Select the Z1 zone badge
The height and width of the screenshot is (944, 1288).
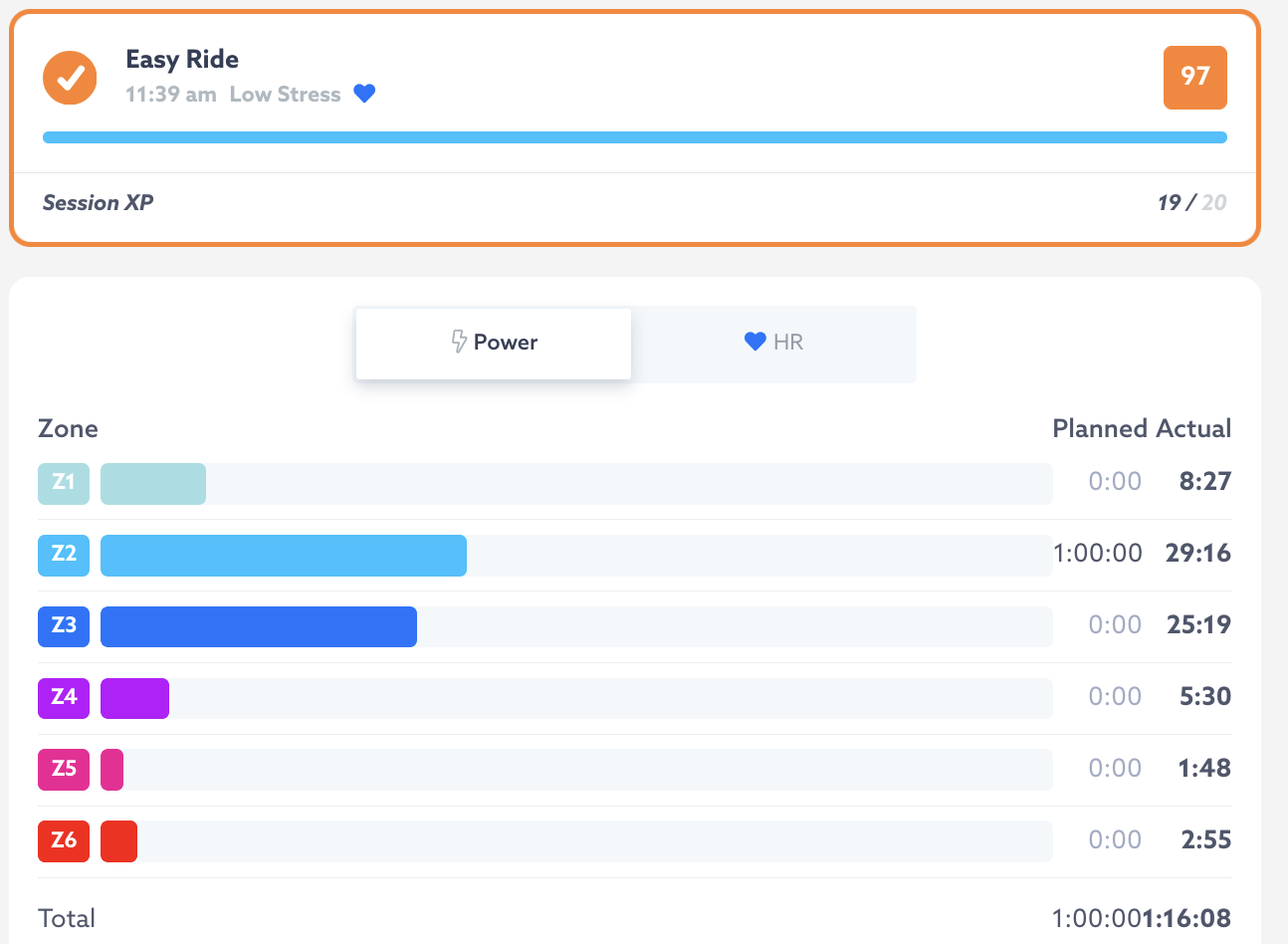pos(64,483)
